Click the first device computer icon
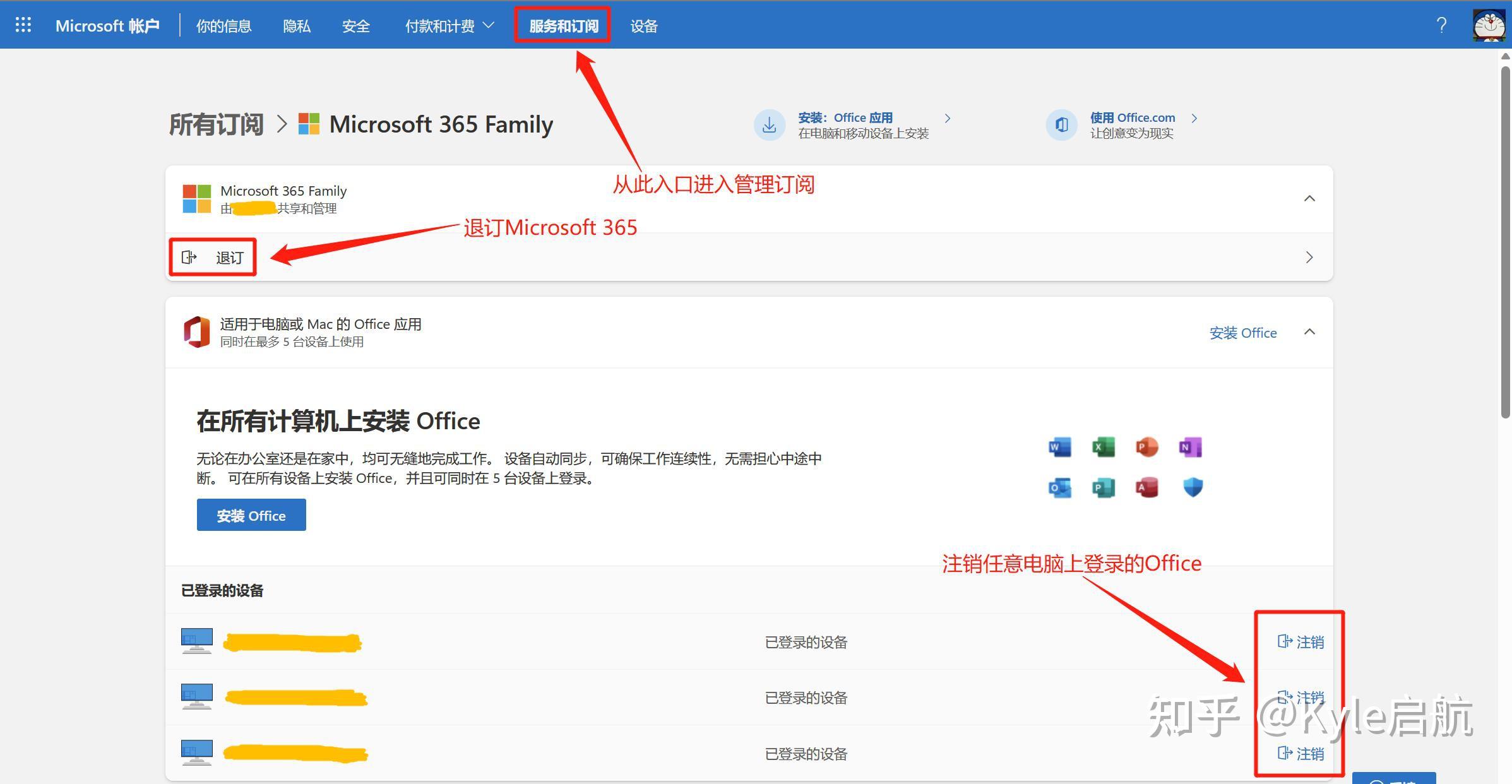Image resolution: width=1512 pixels, height=784 pixels. pos(197,641)
